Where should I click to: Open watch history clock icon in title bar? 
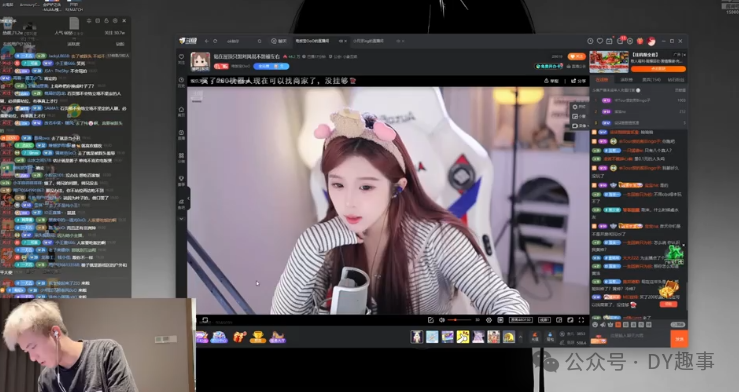click(x=590, y=41)
